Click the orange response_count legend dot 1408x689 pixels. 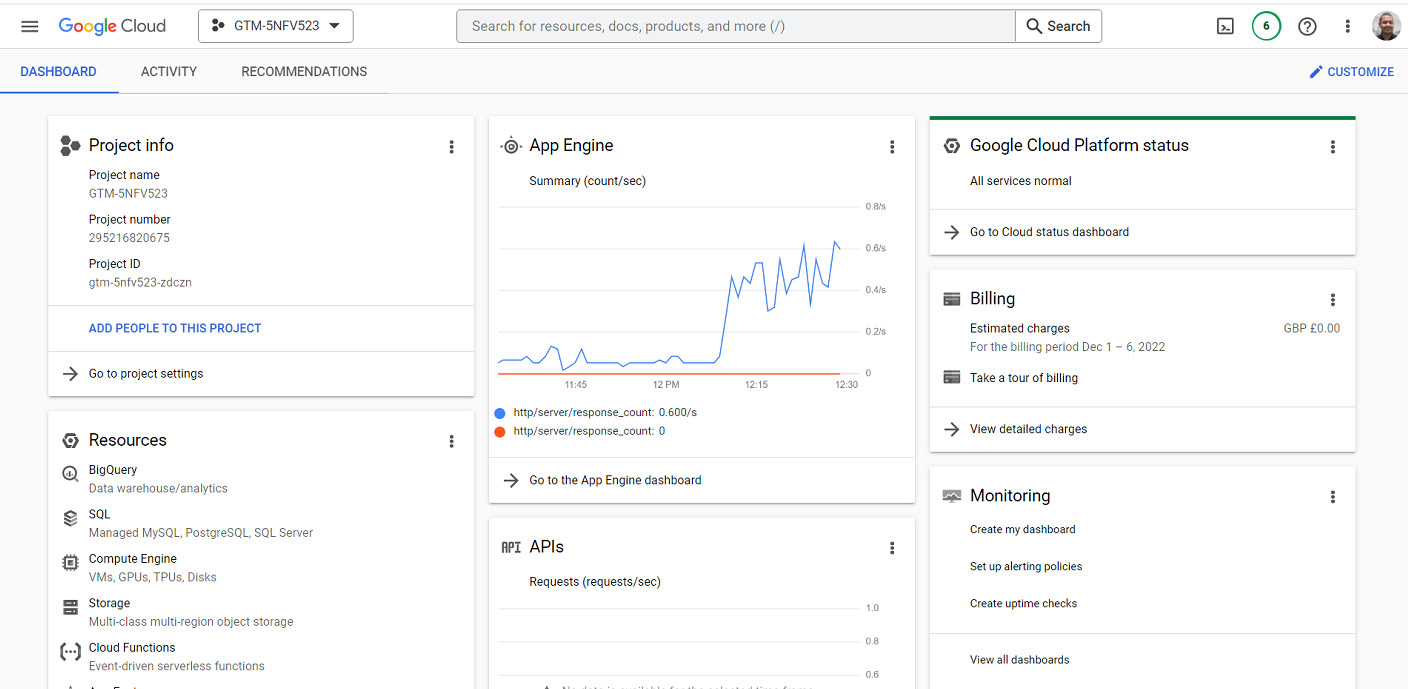click(500, 431)
